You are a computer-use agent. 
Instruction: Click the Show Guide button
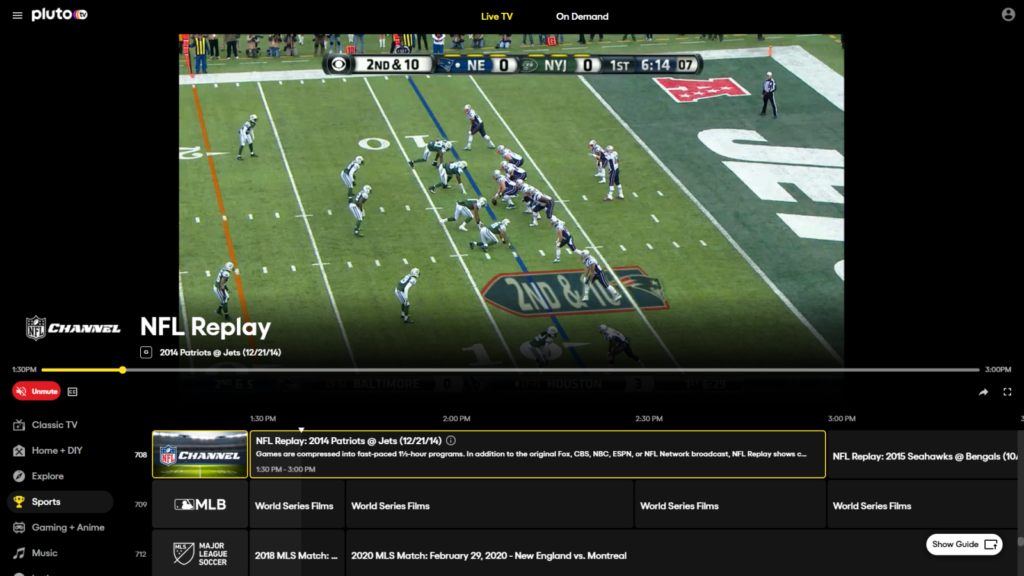pos(964,544)
